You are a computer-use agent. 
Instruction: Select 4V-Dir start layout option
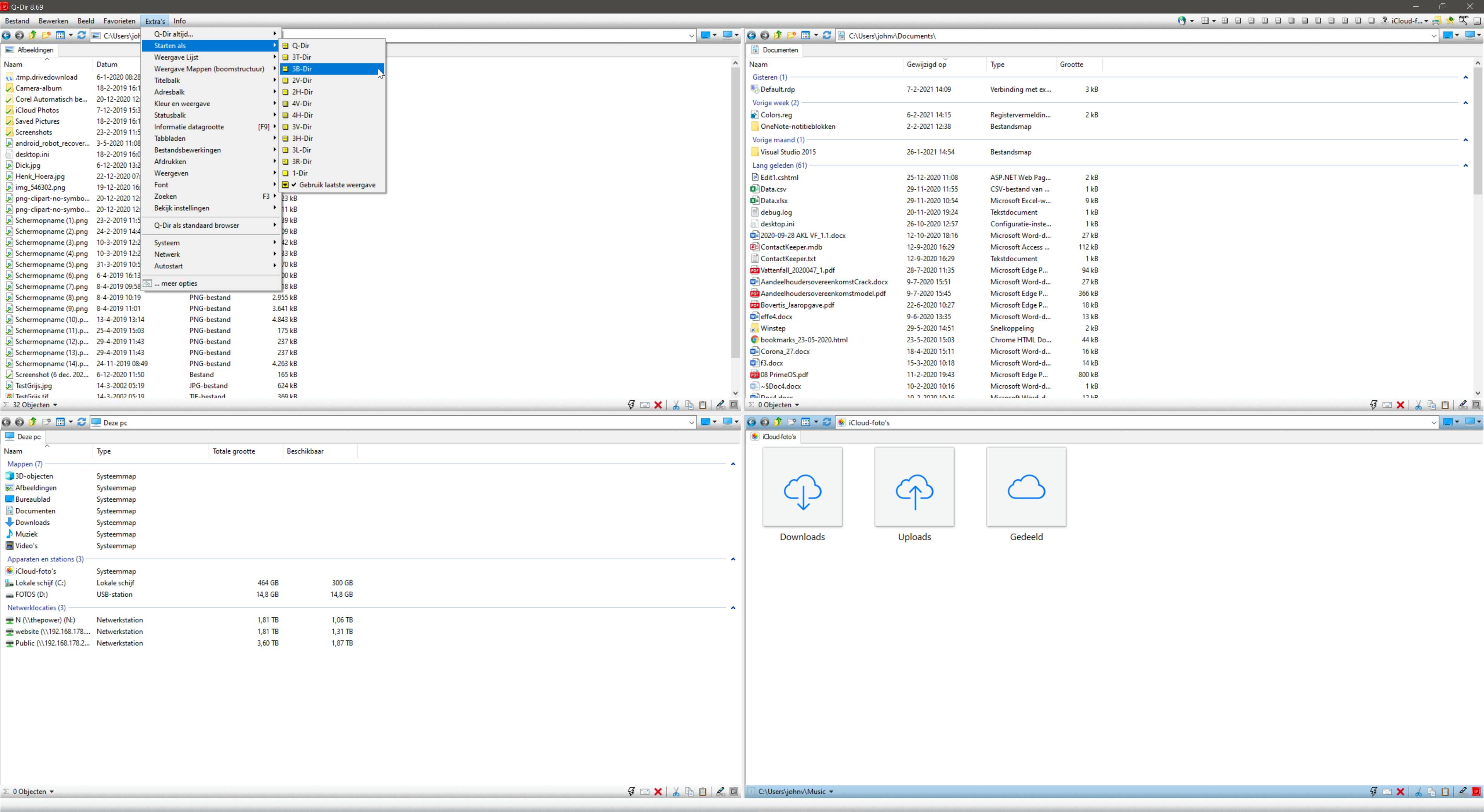coord(301,104)
